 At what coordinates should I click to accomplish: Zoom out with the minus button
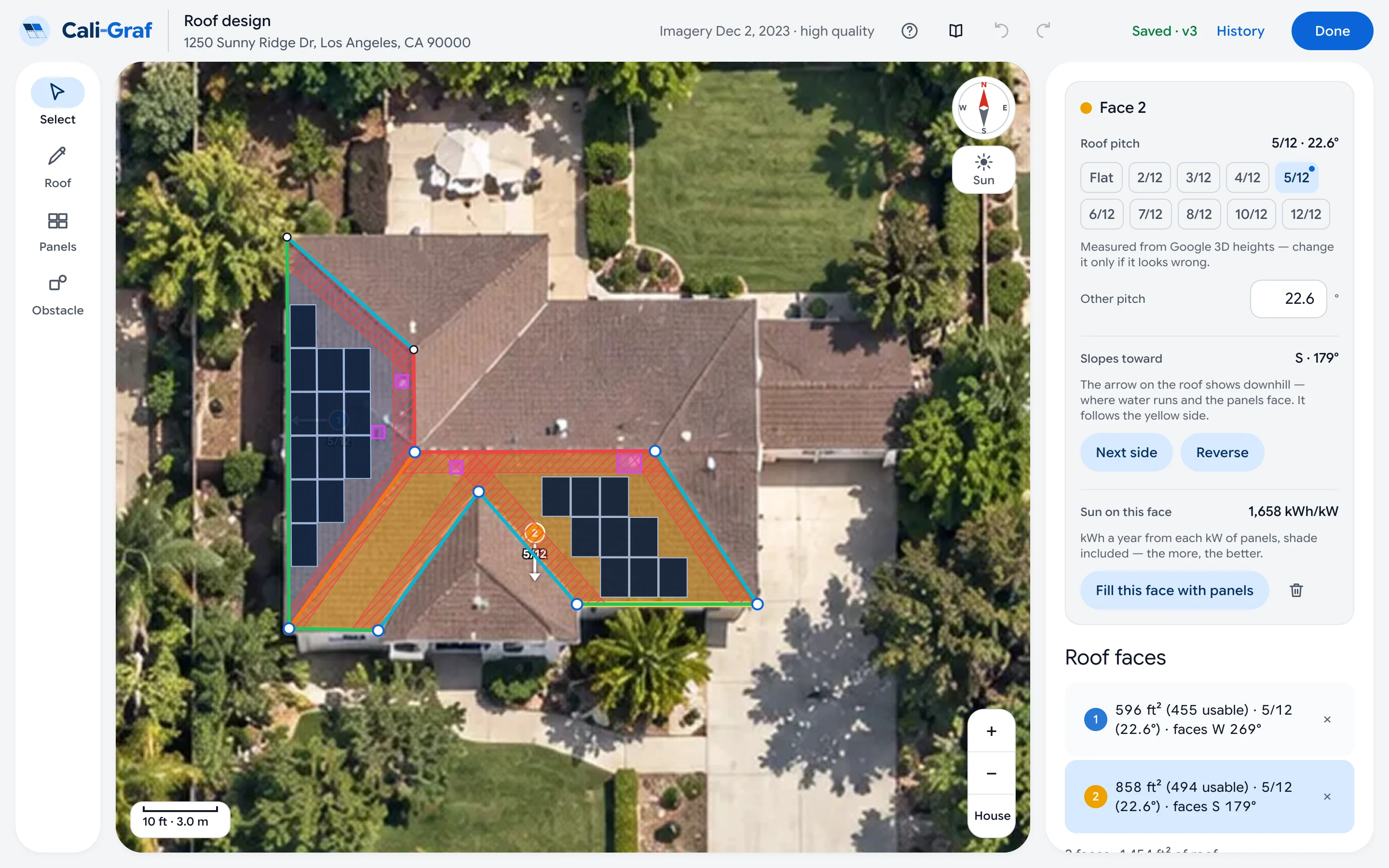pyautogui.click(x=991, y=773)
